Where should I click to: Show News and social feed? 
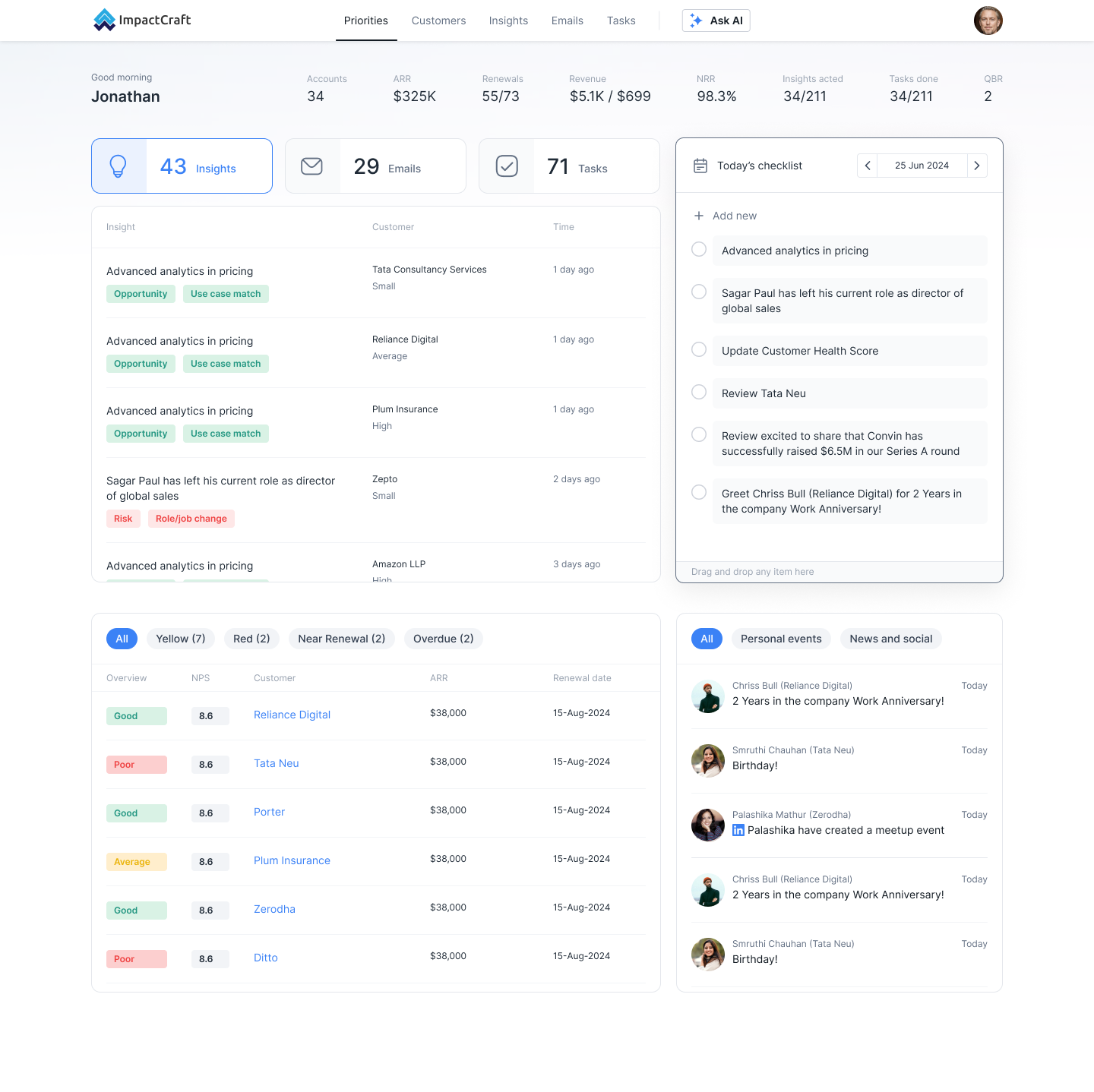891,639
